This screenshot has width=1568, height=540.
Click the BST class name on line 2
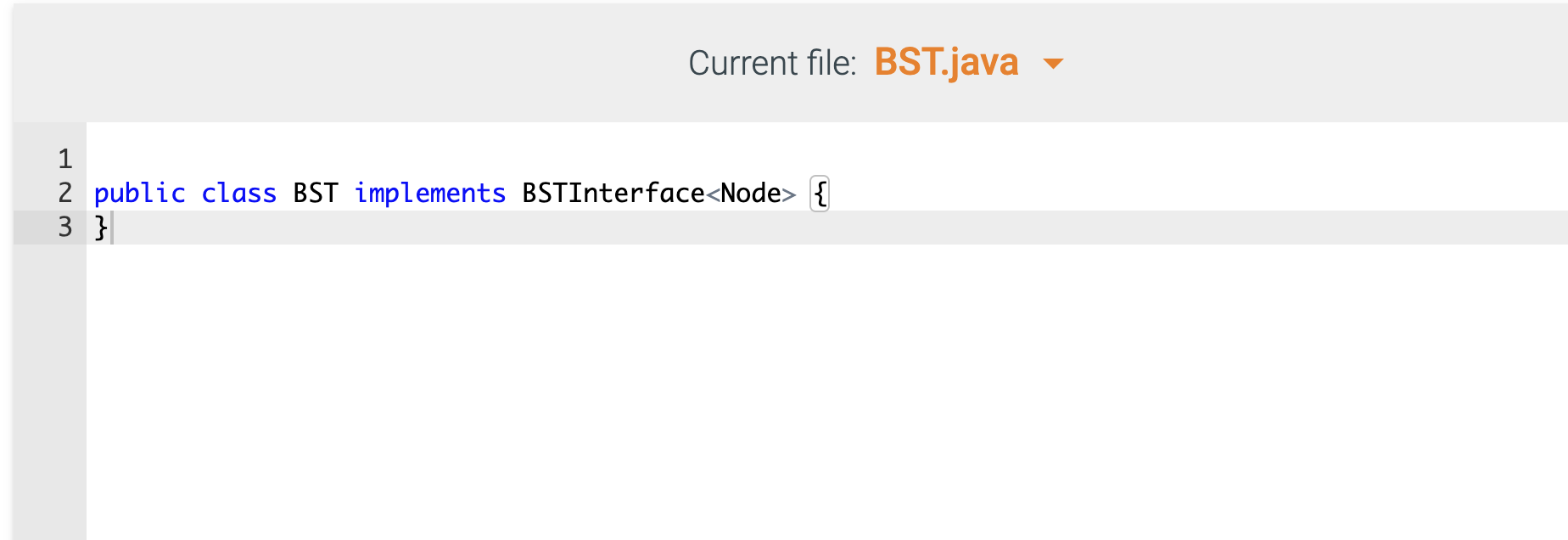point(316,194)
